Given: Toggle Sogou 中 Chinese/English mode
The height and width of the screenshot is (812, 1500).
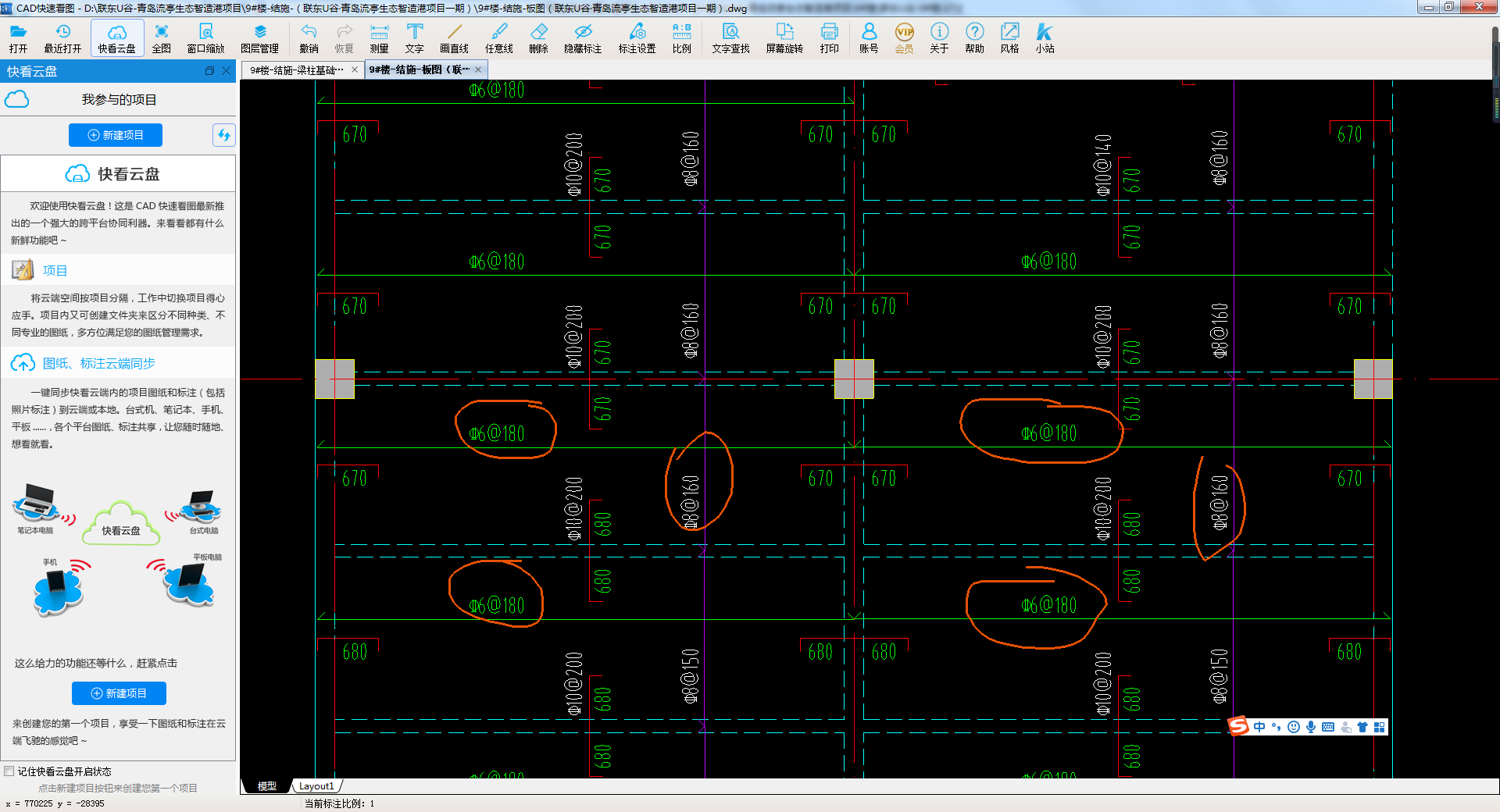Looking at the screenshot, I should point(1259,727).
